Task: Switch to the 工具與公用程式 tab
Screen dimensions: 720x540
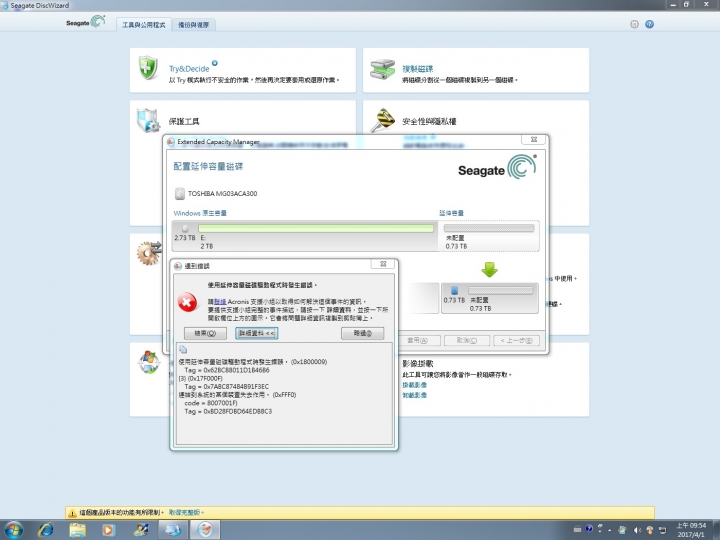Action: pos(144,25)
